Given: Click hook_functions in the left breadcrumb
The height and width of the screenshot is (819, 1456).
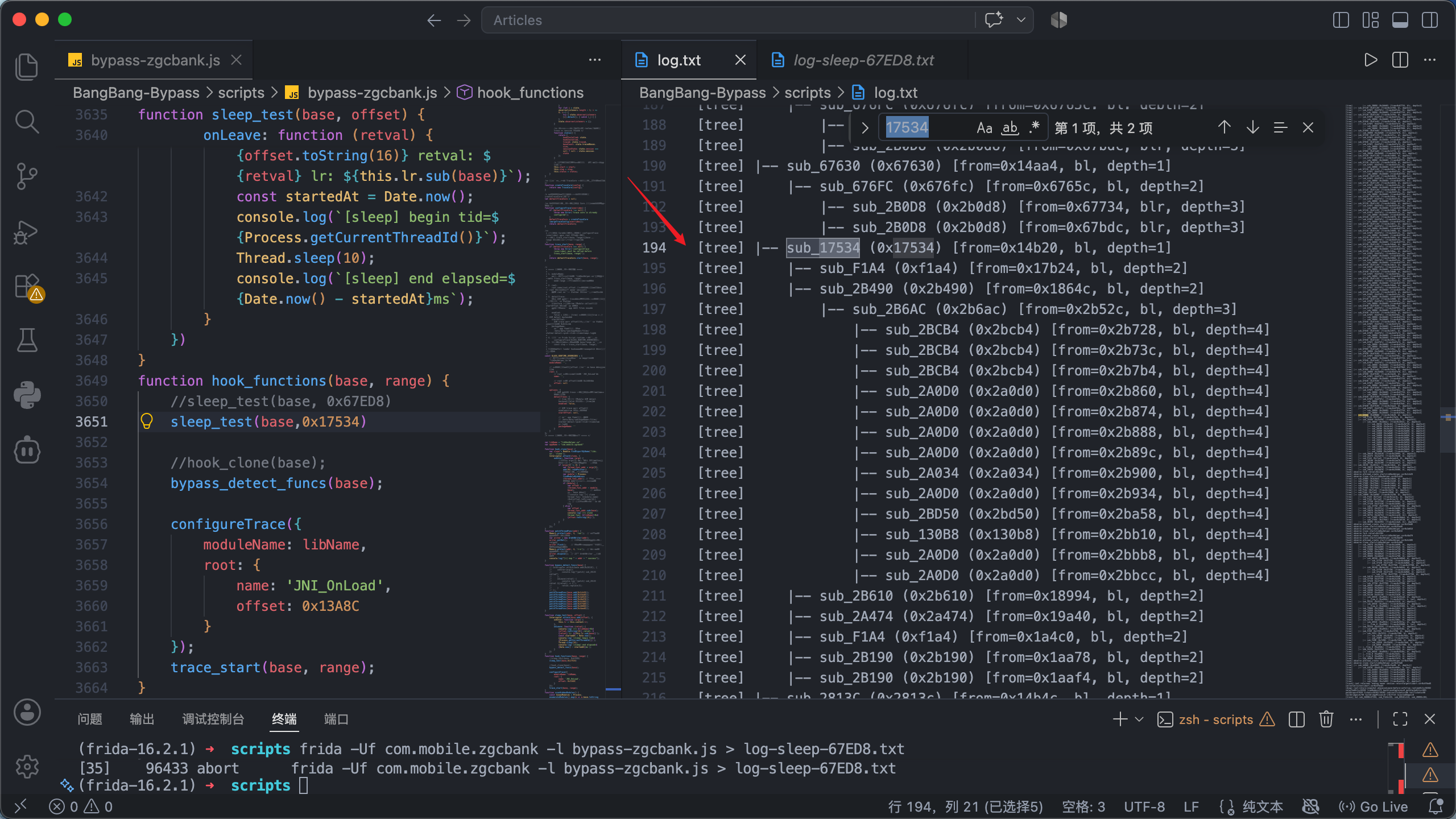Looking at the screenshot, I should point(530,93).
